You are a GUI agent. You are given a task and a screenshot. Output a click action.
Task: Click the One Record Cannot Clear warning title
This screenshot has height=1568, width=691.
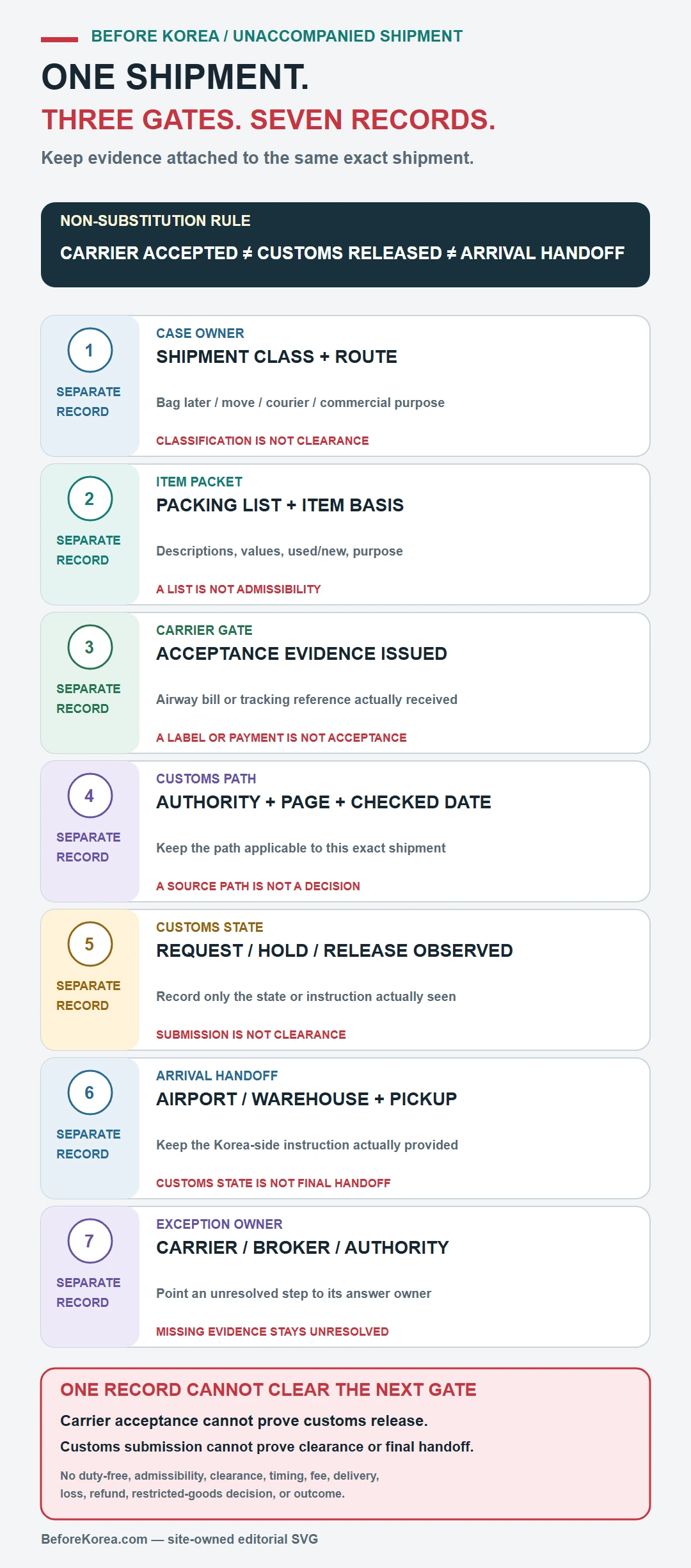[268, 1389]
